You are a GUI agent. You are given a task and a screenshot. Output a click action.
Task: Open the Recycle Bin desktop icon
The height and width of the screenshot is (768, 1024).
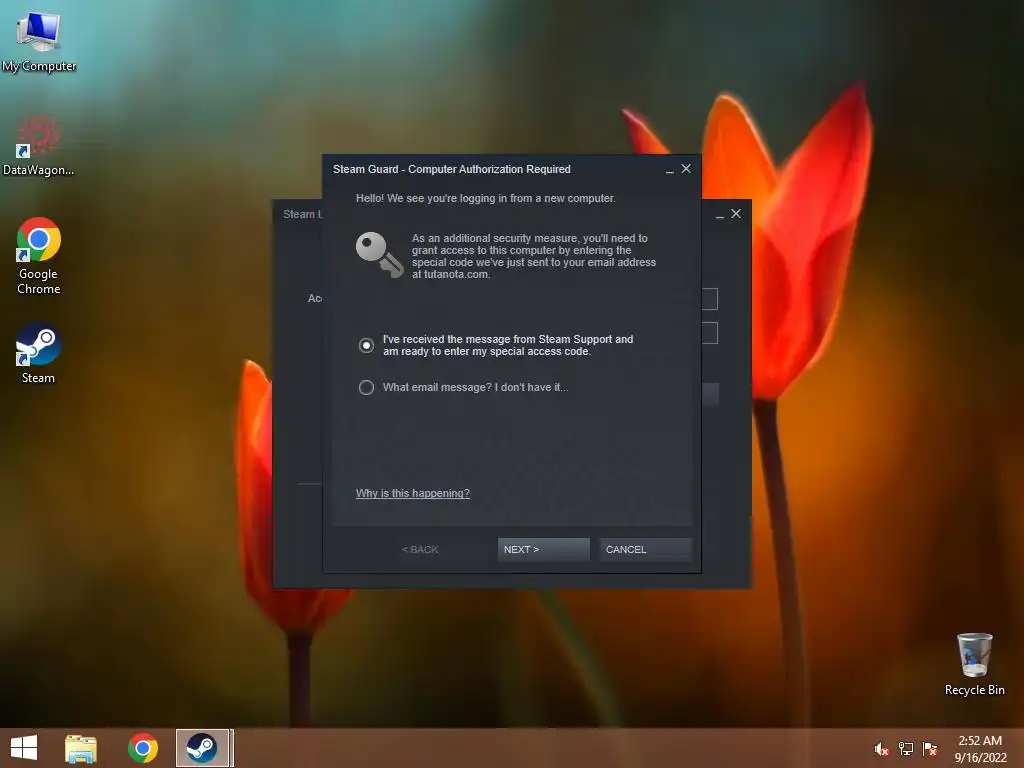coord(974,664)
